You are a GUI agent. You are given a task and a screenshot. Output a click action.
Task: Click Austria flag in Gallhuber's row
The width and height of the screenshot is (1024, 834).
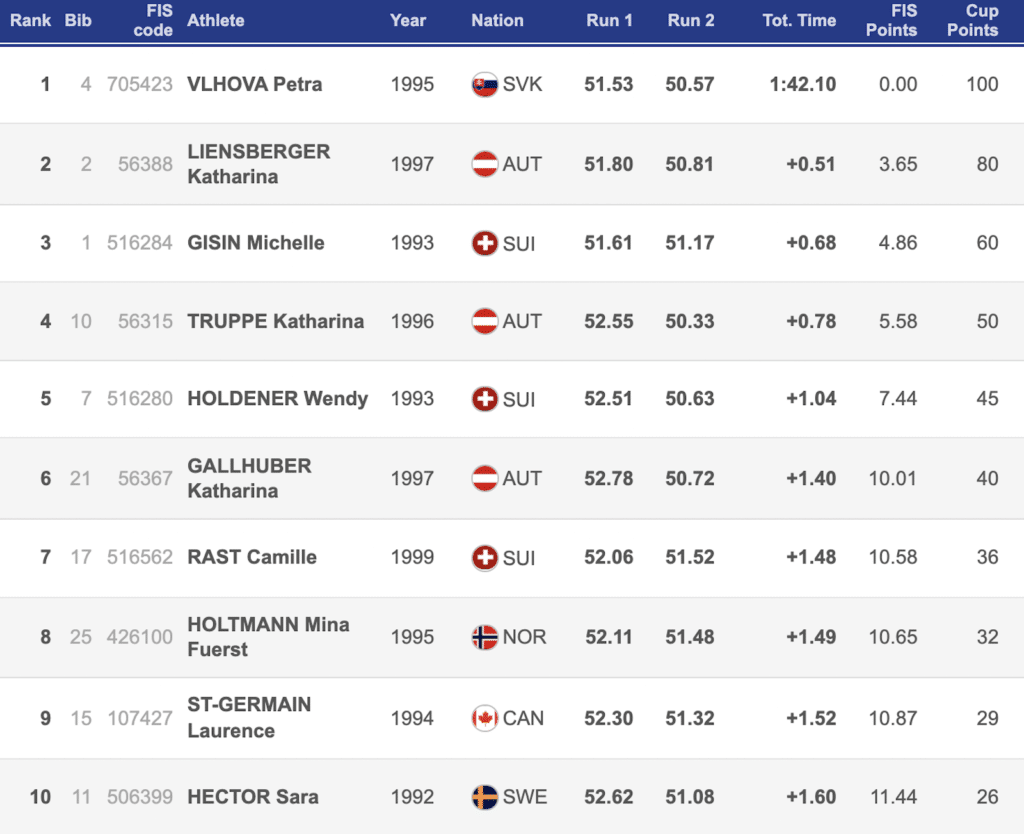point(484,479)
